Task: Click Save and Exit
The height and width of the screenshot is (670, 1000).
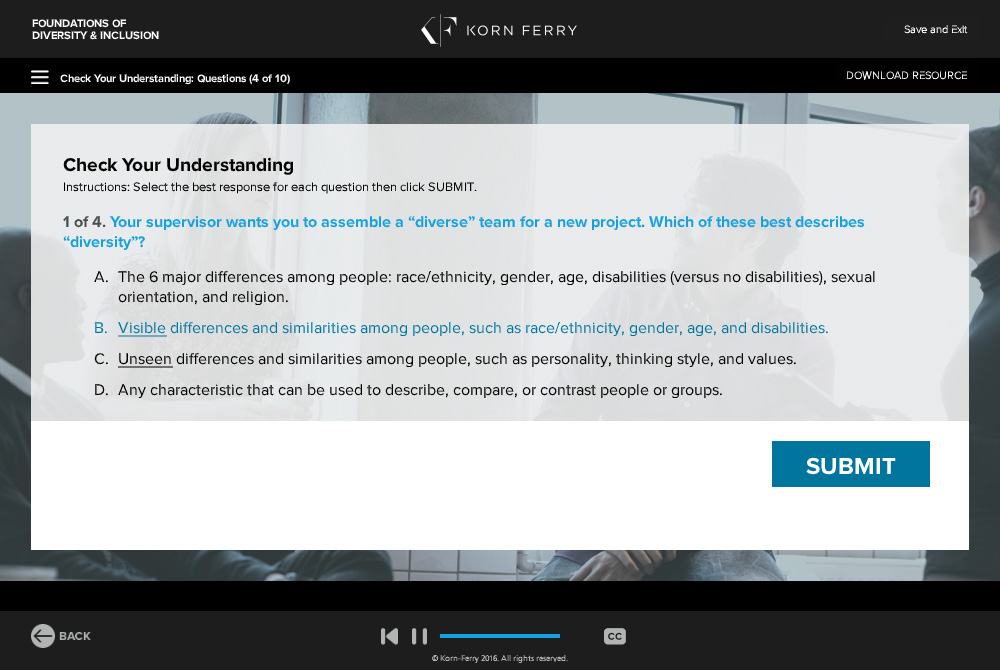Action: click(x=935, y=30)
